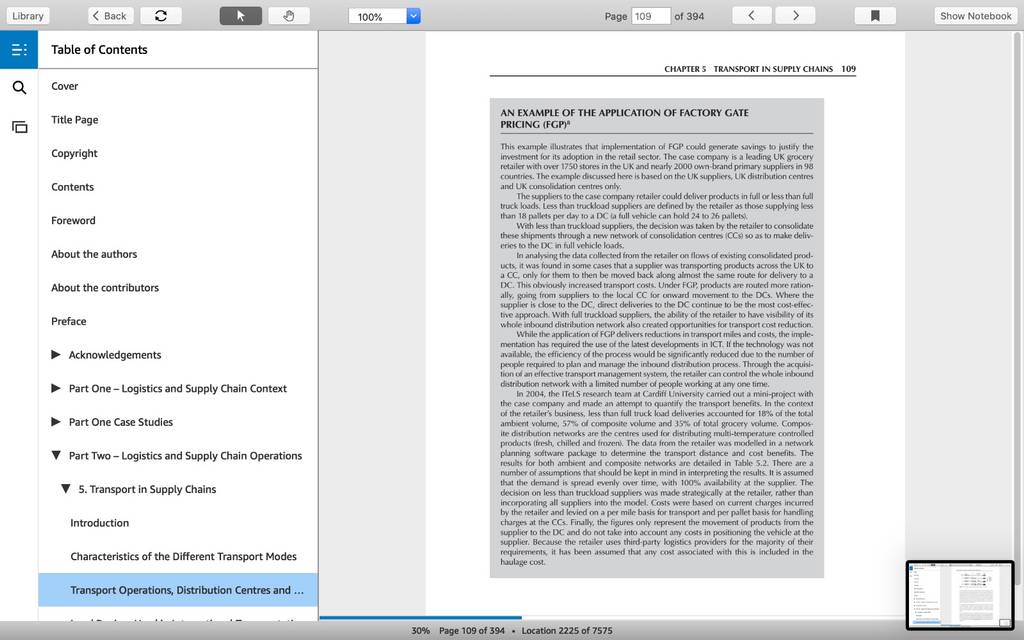Open the zoom level dropdown arrow
Image resolution: width=1024 pixels, height=640 pixels.
[x=413, y=16]
